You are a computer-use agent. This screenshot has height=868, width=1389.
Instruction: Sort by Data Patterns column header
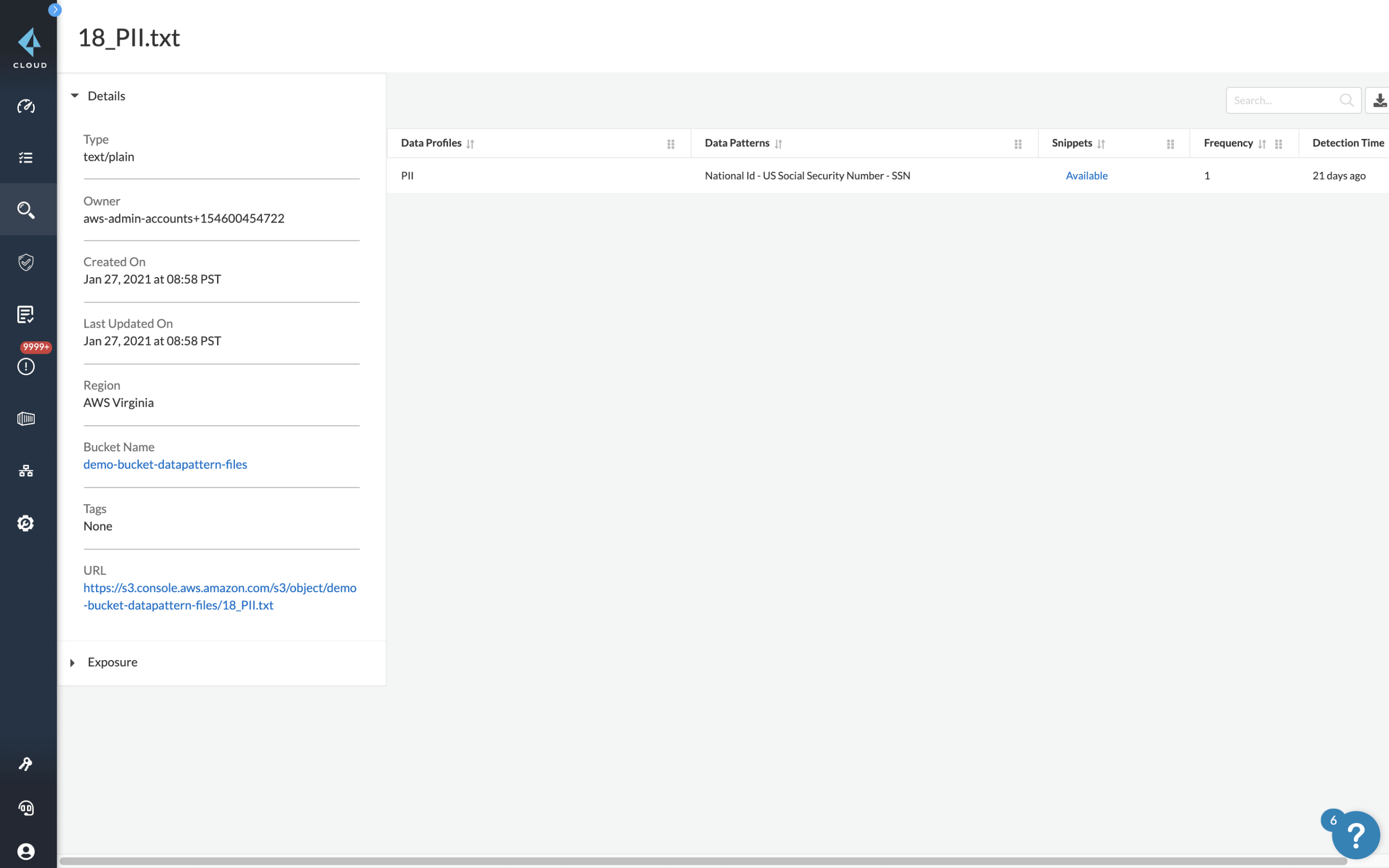click(779, 142)
